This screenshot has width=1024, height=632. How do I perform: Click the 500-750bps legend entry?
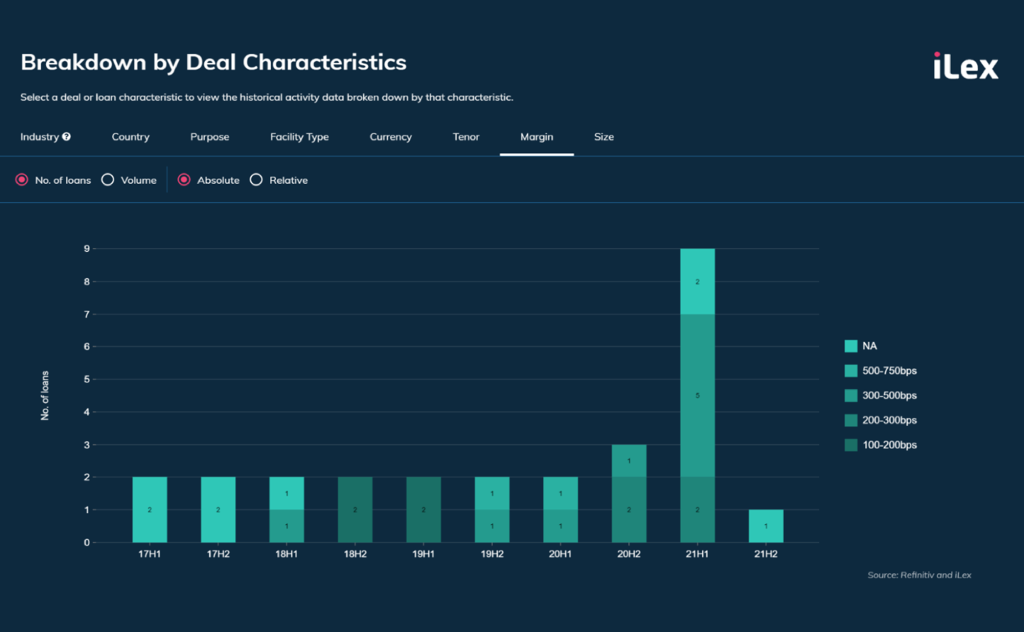[x=888, y=371]
